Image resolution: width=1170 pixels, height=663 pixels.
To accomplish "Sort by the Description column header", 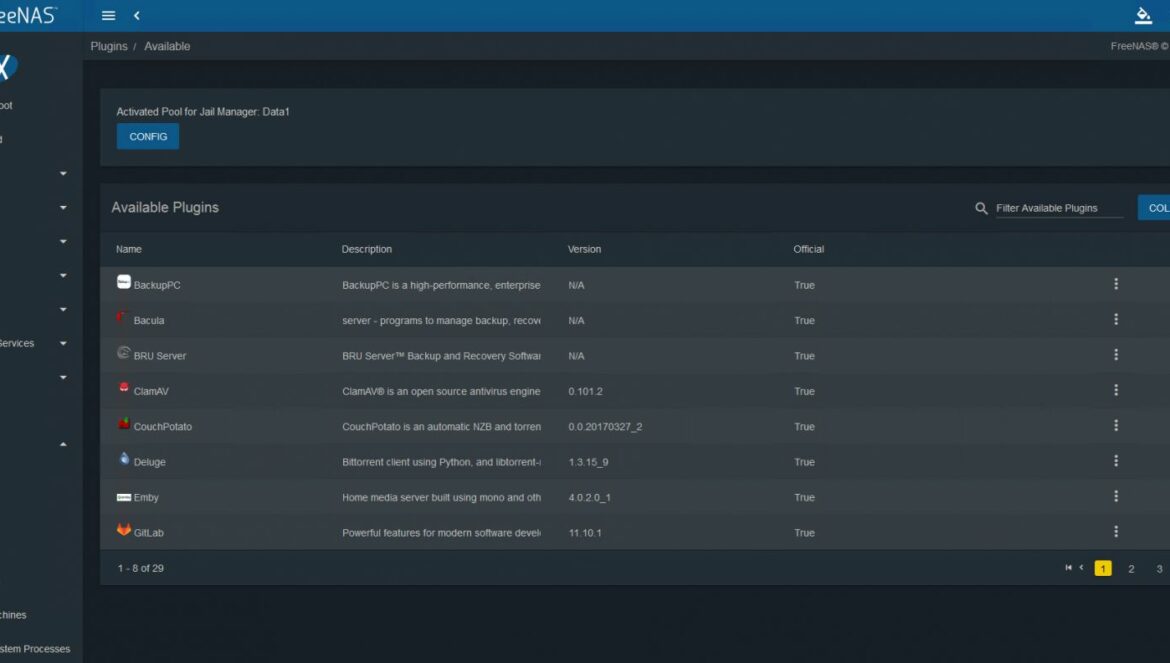I will tap(366, 249).
